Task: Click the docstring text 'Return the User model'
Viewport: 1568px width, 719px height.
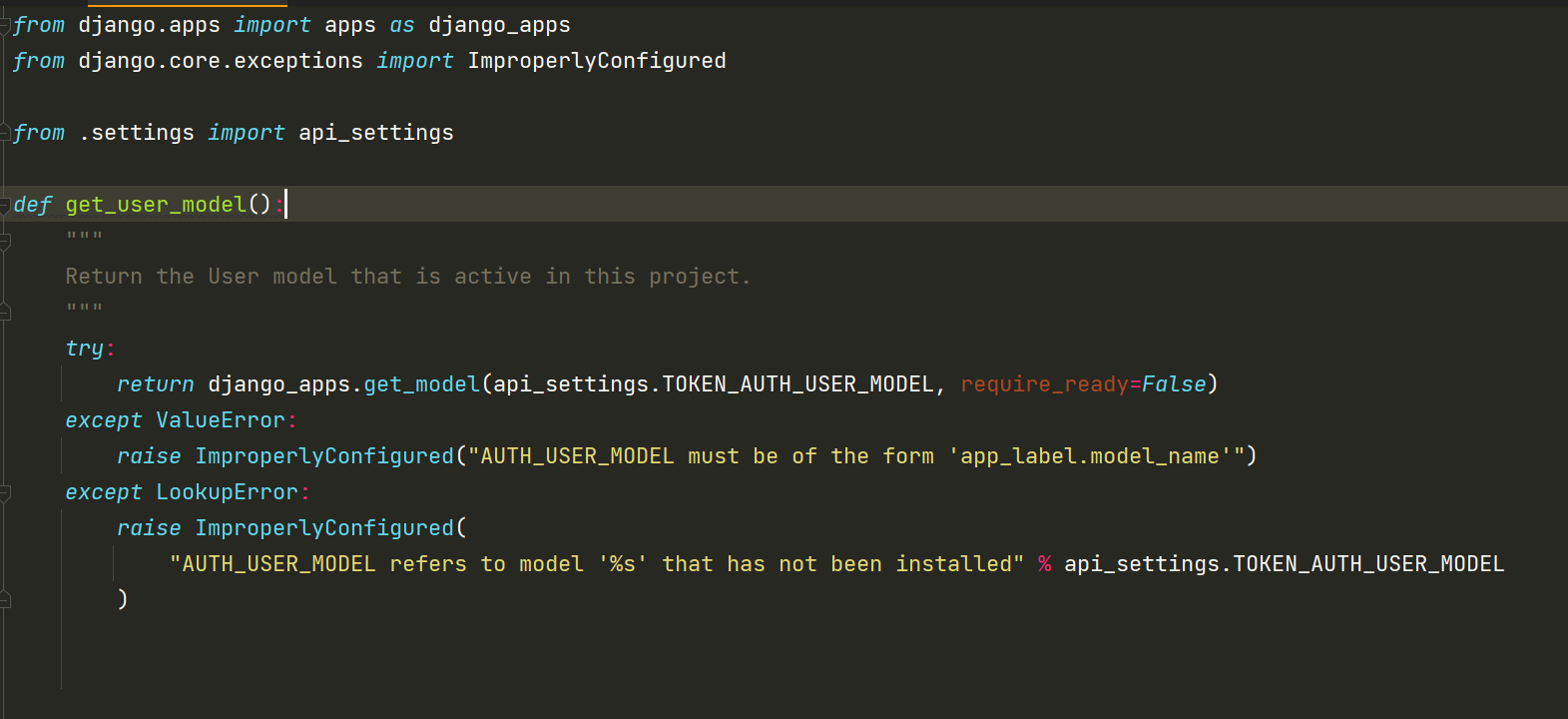Action: (x=201, y=277)
